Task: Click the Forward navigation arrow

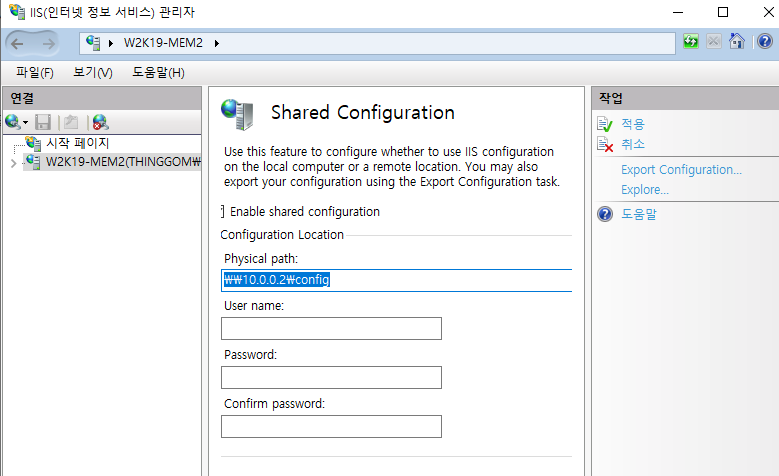Action: coord(48,44)
